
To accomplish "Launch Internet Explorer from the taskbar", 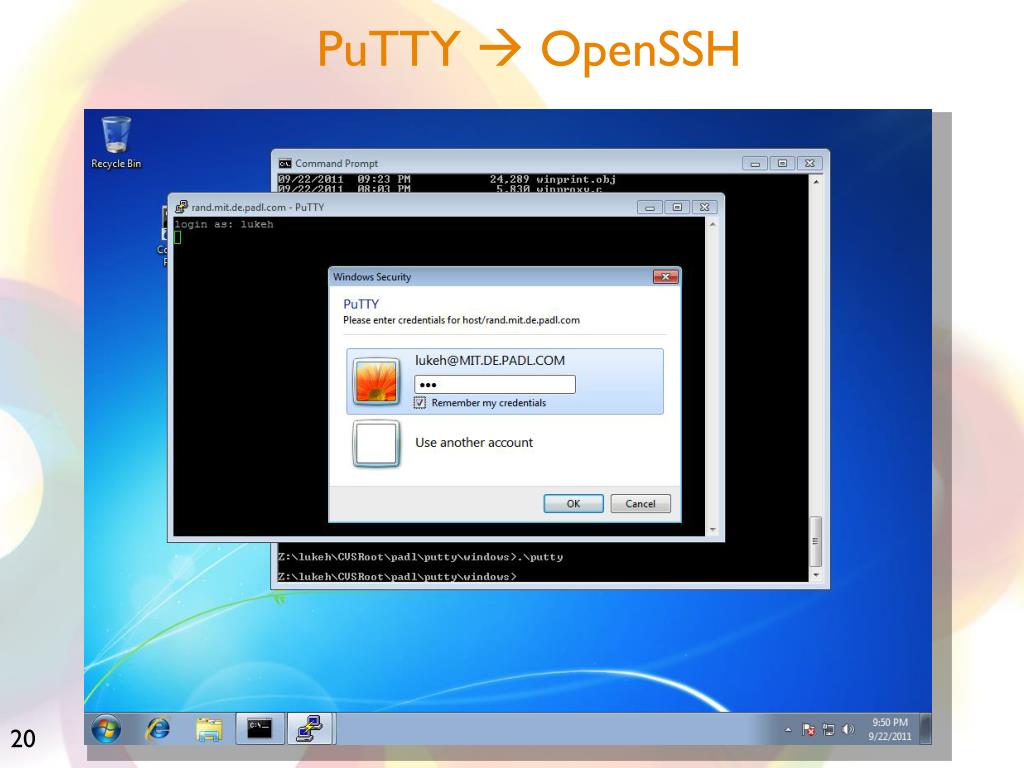I will [x=157, y=729].
